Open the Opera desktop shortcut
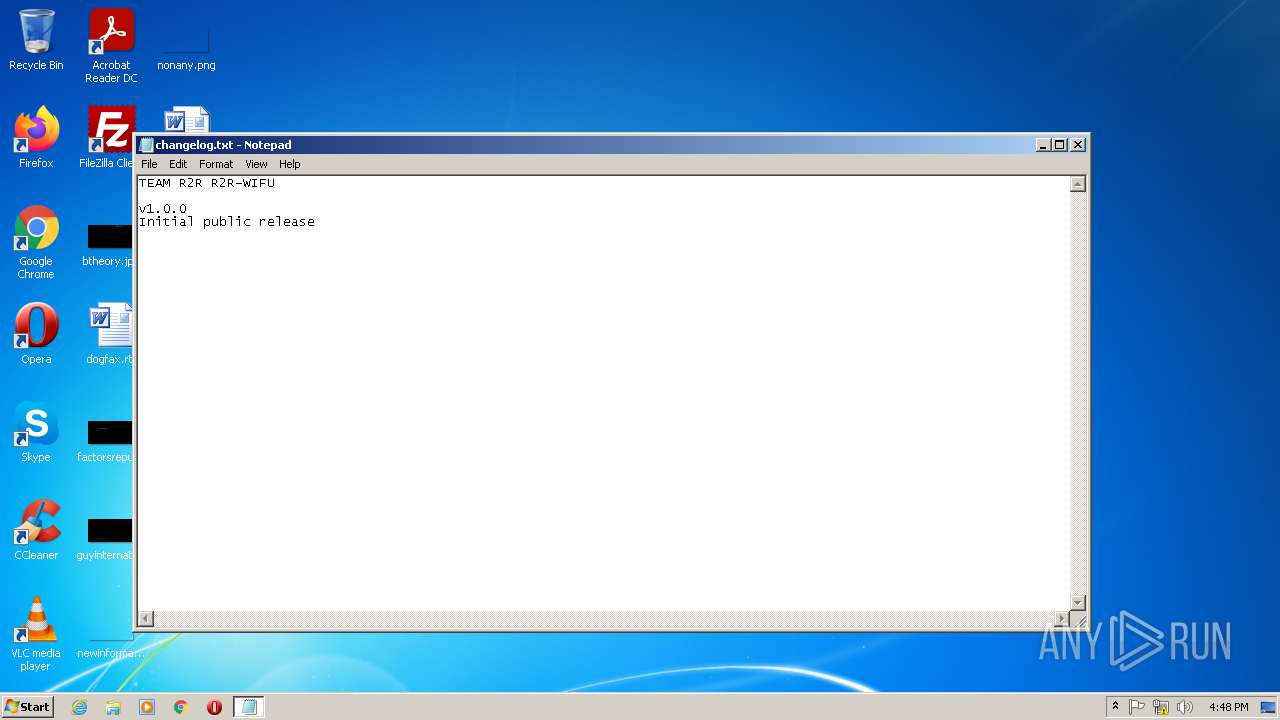The width and height of the screenshot is (1280, 720). [36, 334]
